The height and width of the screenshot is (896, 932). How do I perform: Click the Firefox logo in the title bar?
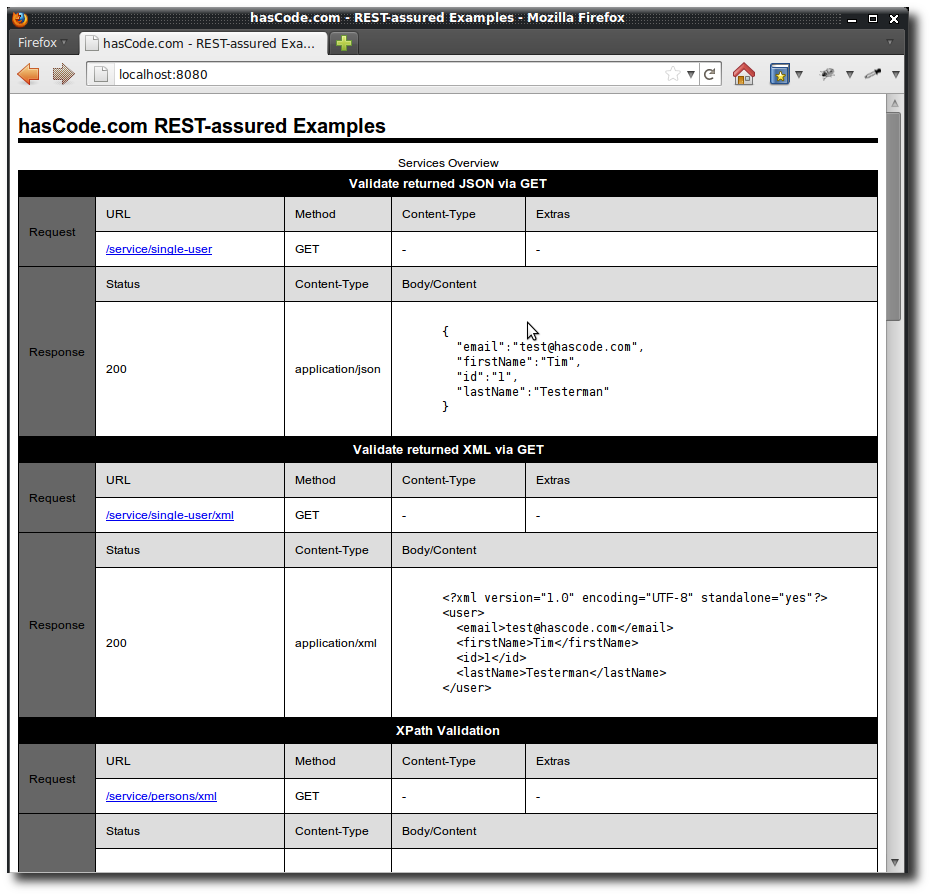coord(18,17)
